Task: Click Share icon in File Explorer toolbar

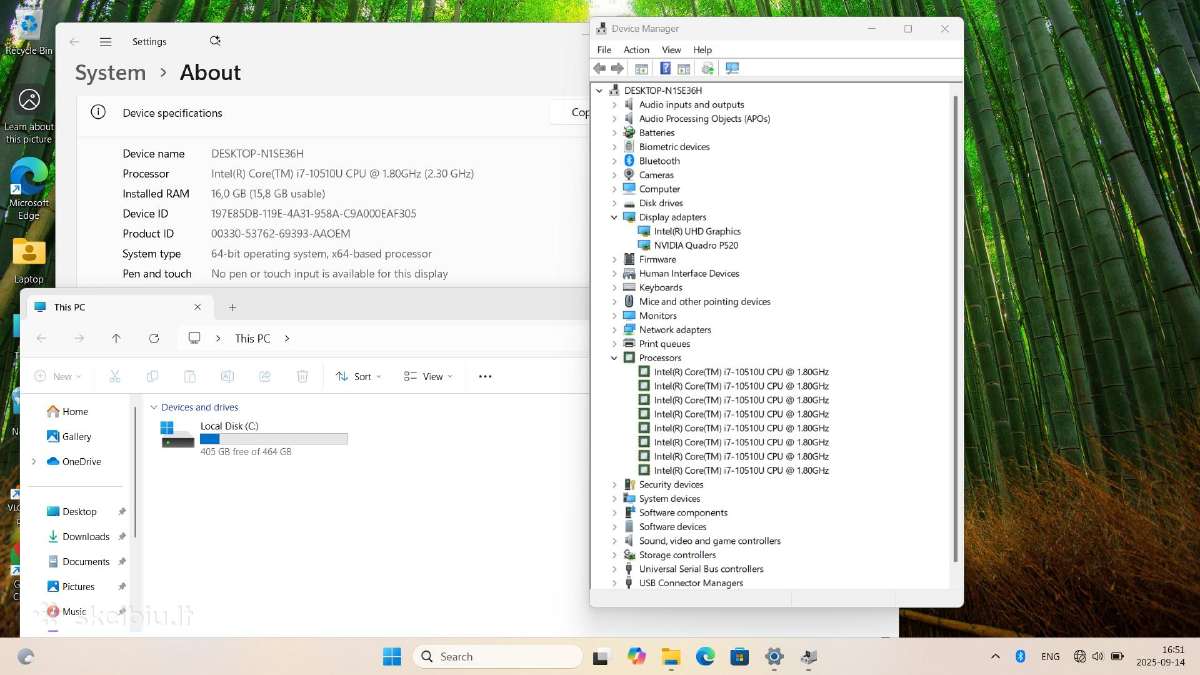Action: [x=265, y=376]
